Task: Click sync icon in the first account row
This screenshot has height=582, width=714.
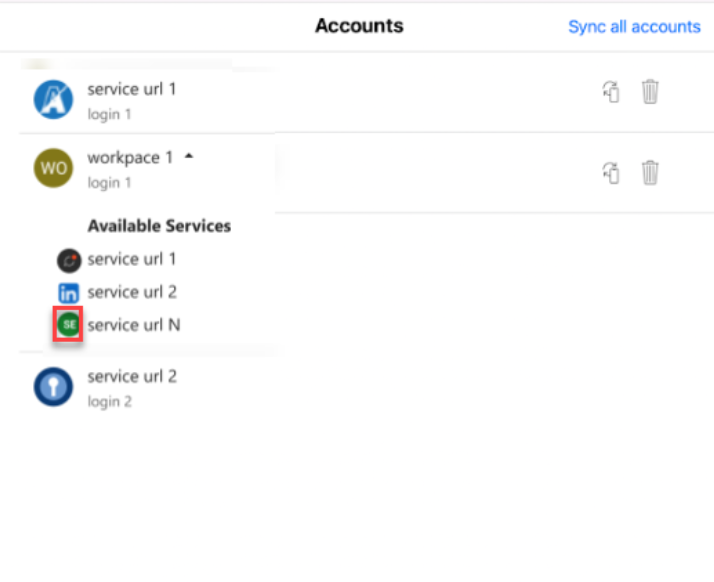Action: [611, 93]
